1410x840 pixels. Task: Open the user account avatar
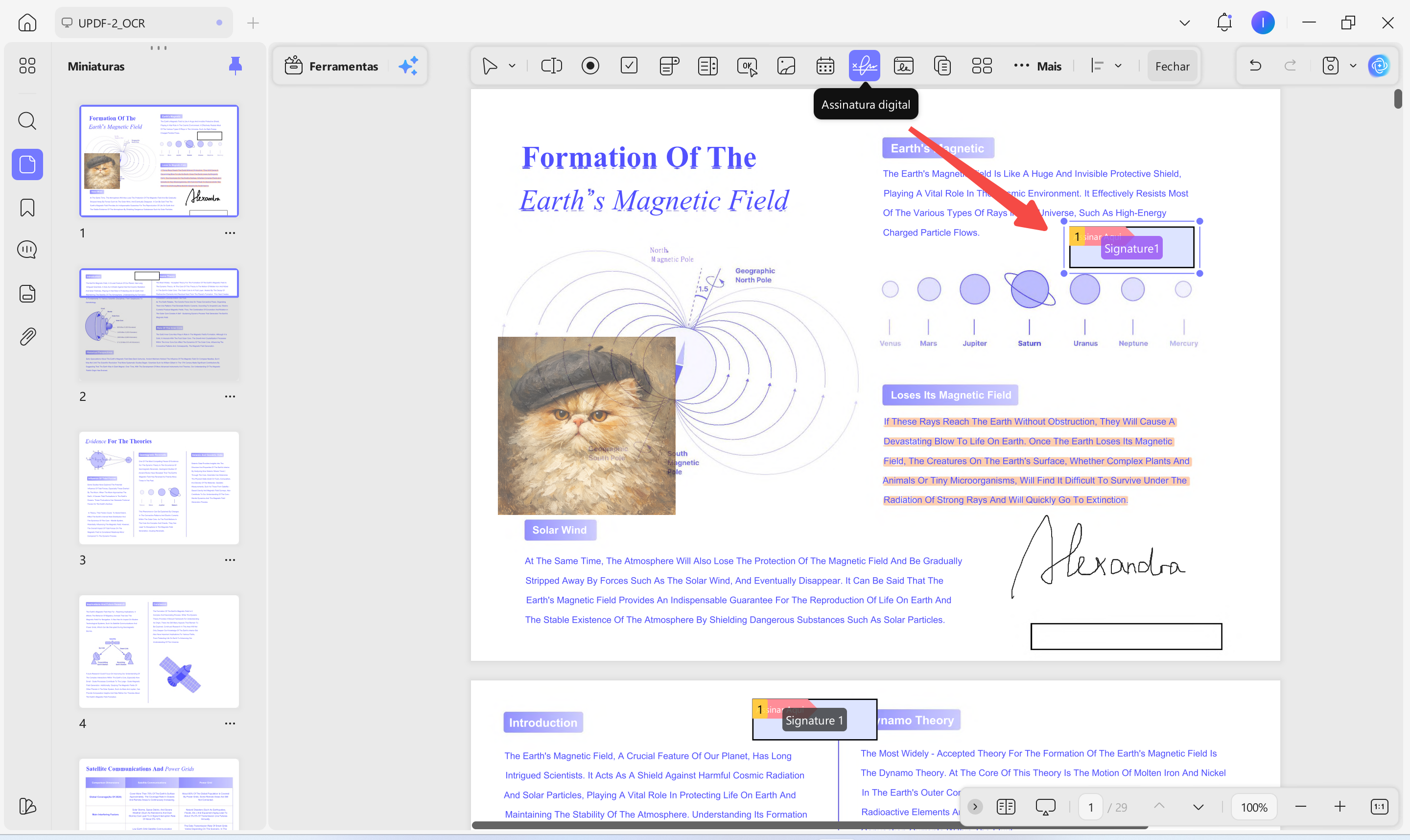1263,23
